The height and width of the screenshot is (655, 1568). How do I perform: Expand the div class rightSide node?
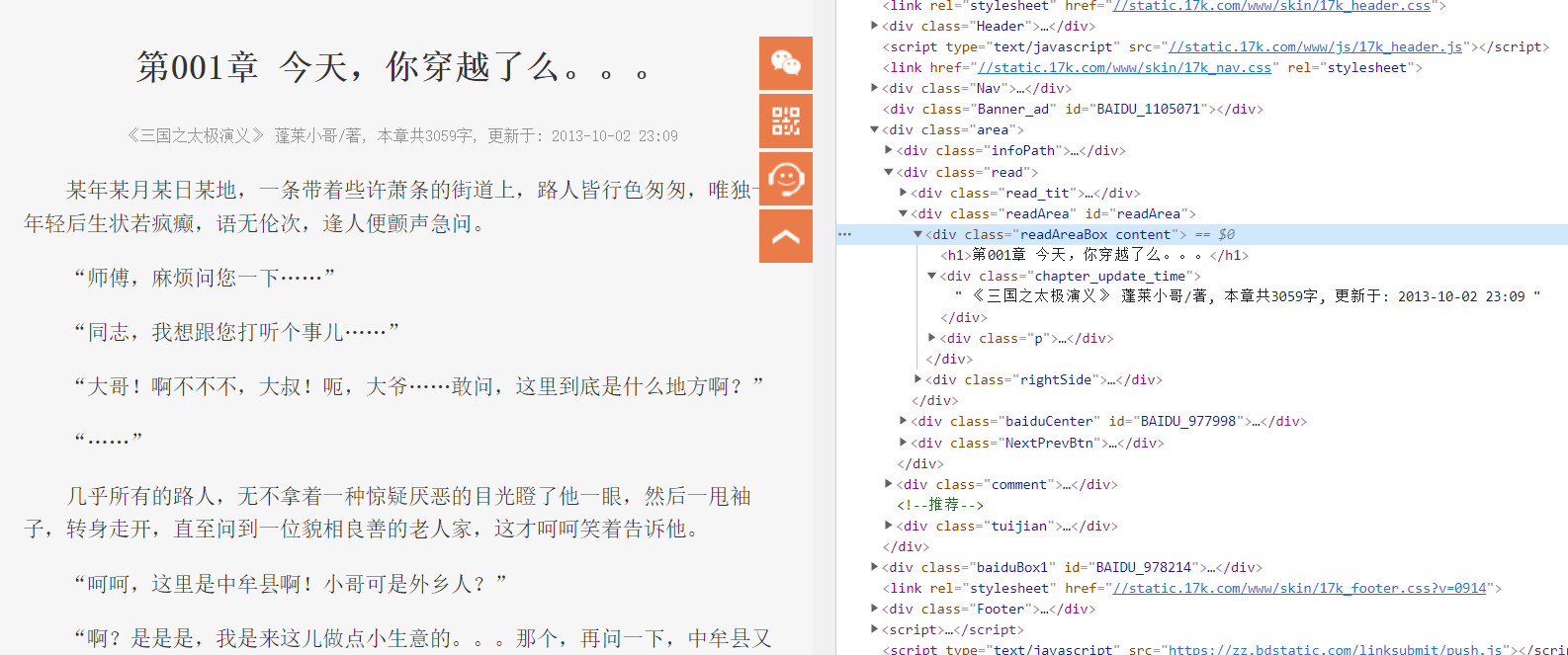pyautogui.click(x=917, y=379)
